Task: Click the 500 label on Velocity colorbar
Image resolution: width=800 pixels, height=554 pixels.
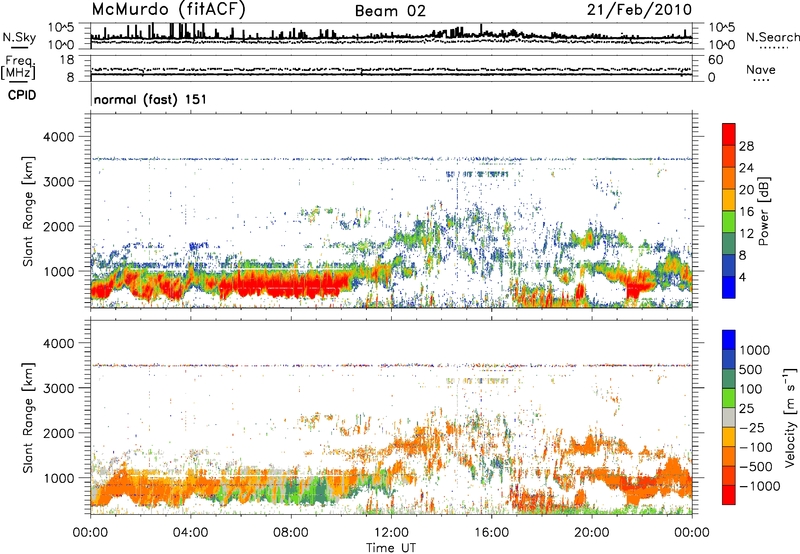Action: tap(751, 370)
